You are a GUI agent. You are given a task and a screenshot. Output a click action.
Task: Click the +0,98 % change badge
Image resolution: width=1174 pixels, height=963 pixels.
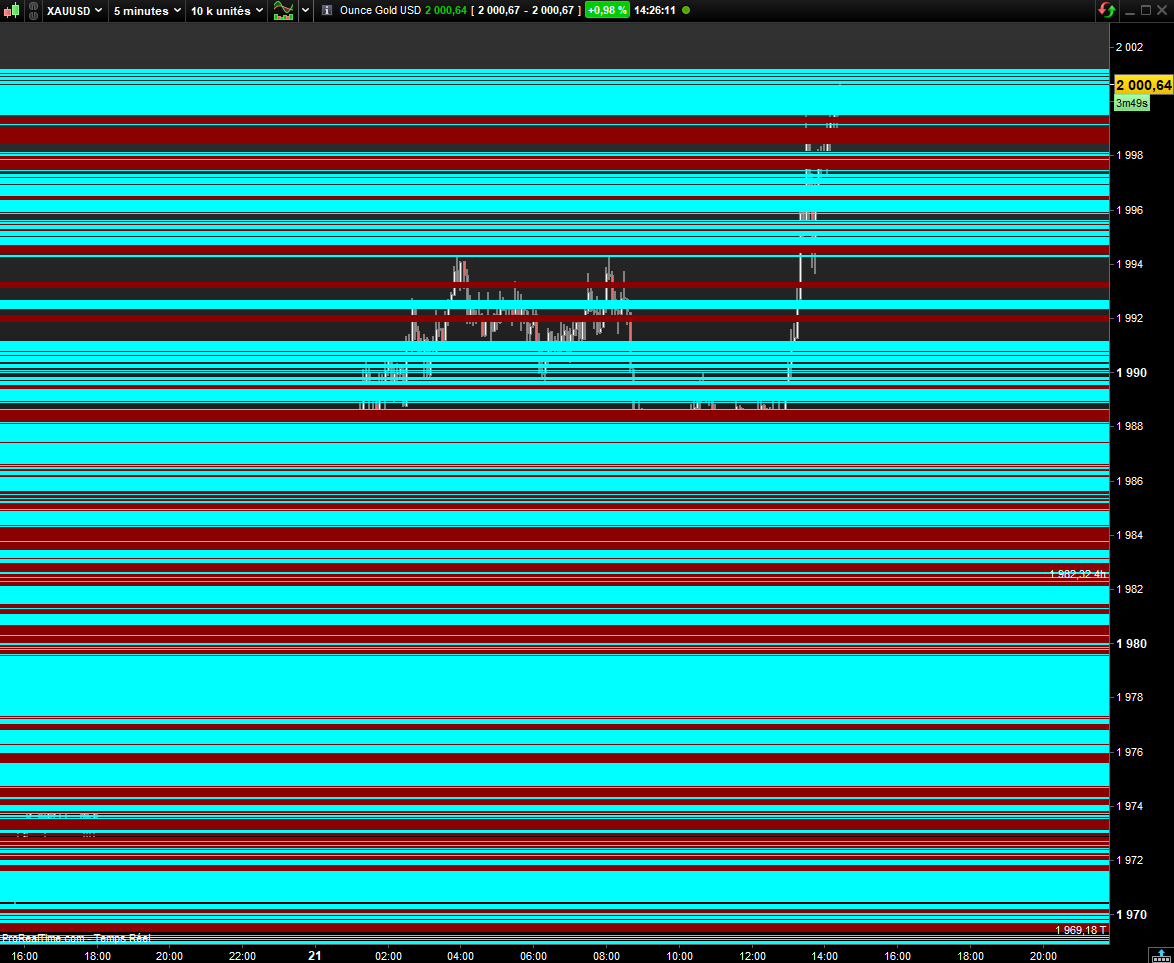607,10
